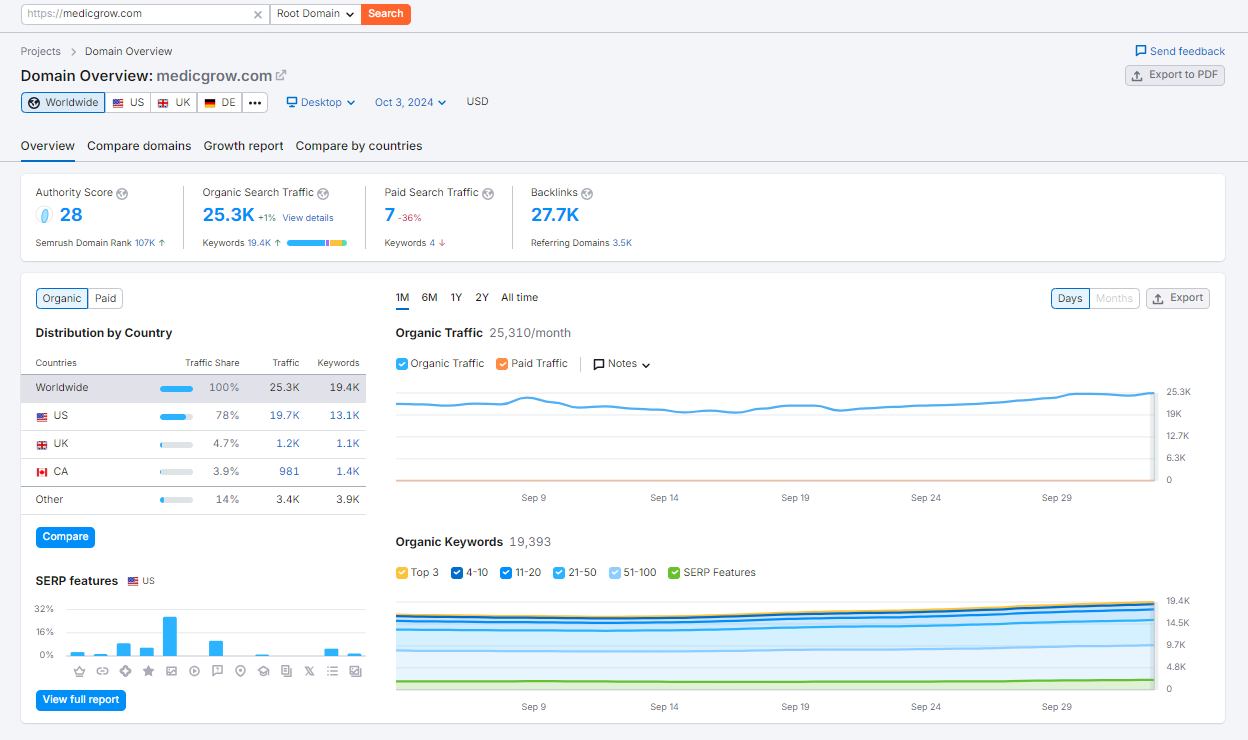The height and width of the screenshot is (740, 1248).
Task: Disable the Top 3 keywords checkbox
Action: (402, 573)
